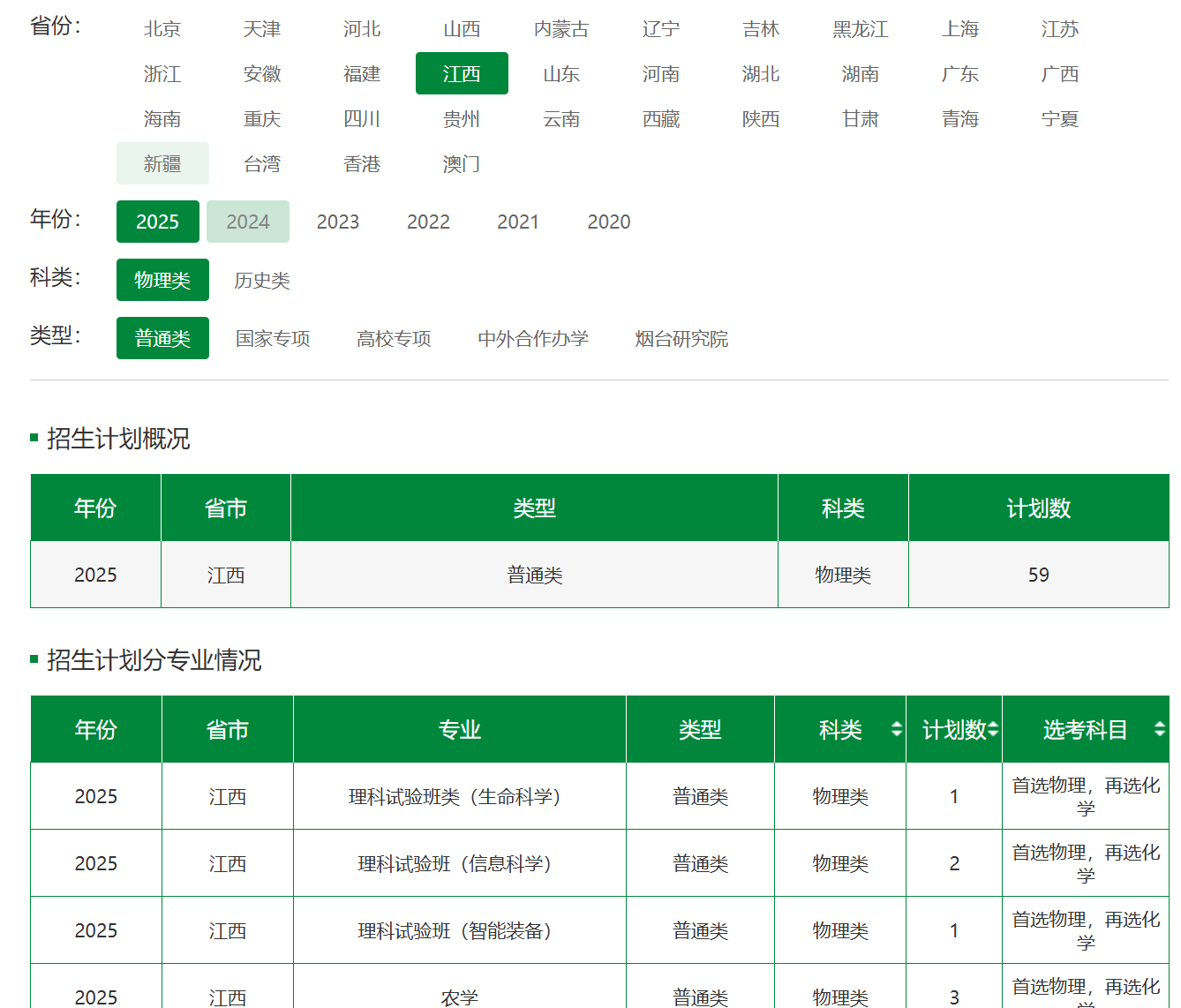Select 北京 province filter
Viewport: 1181px width, 1008px height.
(x=162, y=29)
